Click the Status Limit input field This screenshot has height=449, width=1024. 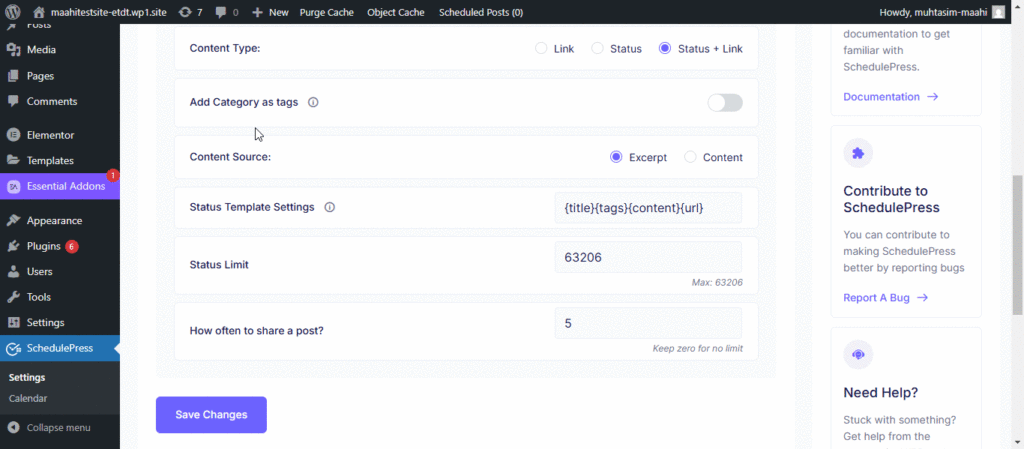click(648, 257)
